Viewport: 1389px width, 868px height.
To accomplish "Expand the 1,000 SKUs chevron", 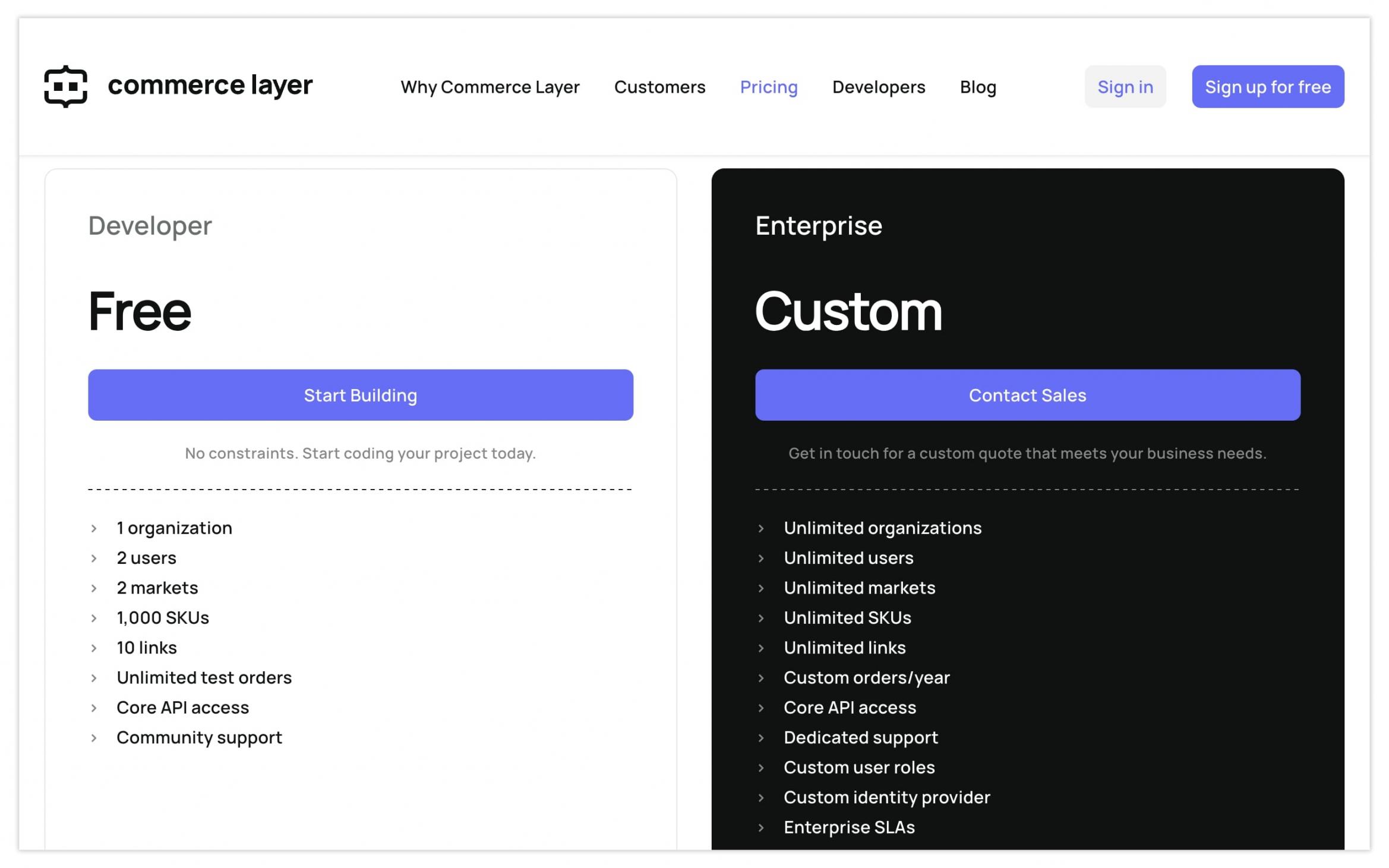I will click(94, 618).
